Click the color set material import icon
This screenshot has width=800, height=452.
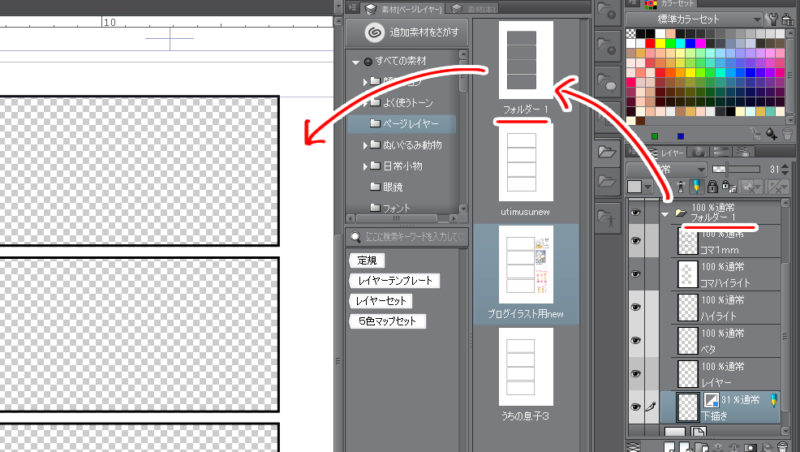(788, 19)
